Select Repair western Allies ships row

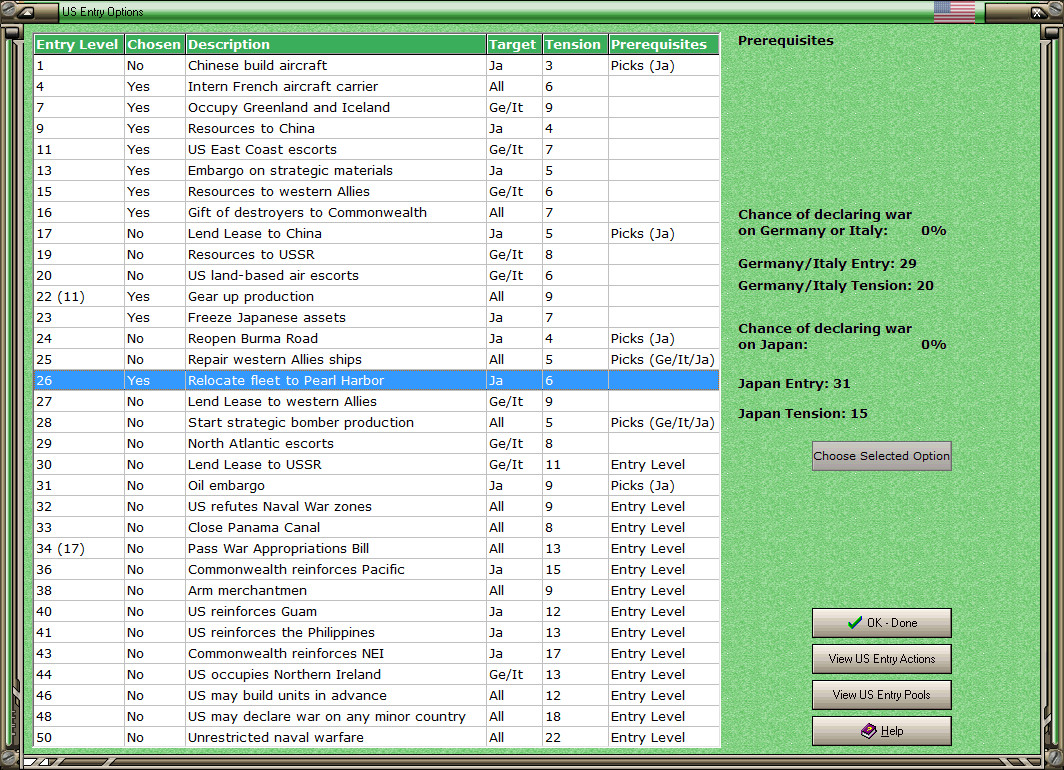(377, 360)
